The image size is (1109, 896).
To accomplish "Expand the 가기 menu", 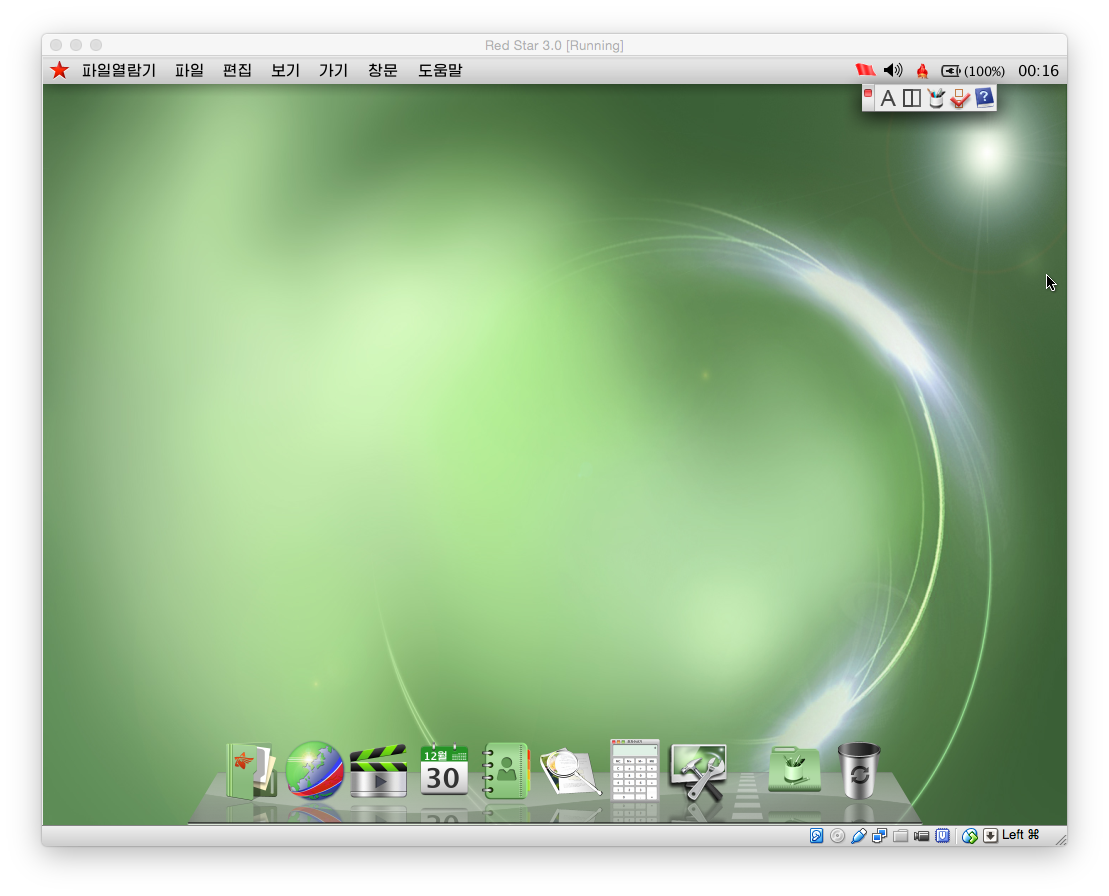I will 333,71.
